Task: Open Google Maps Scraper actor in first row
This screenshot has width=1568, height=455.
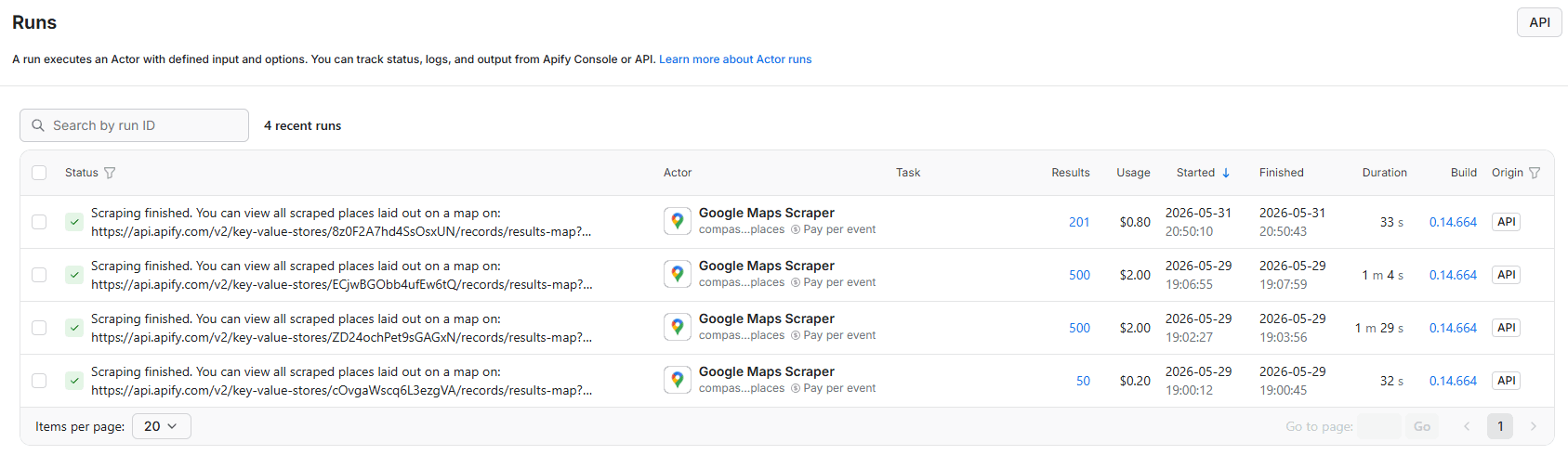Action: tap(766, 213)
